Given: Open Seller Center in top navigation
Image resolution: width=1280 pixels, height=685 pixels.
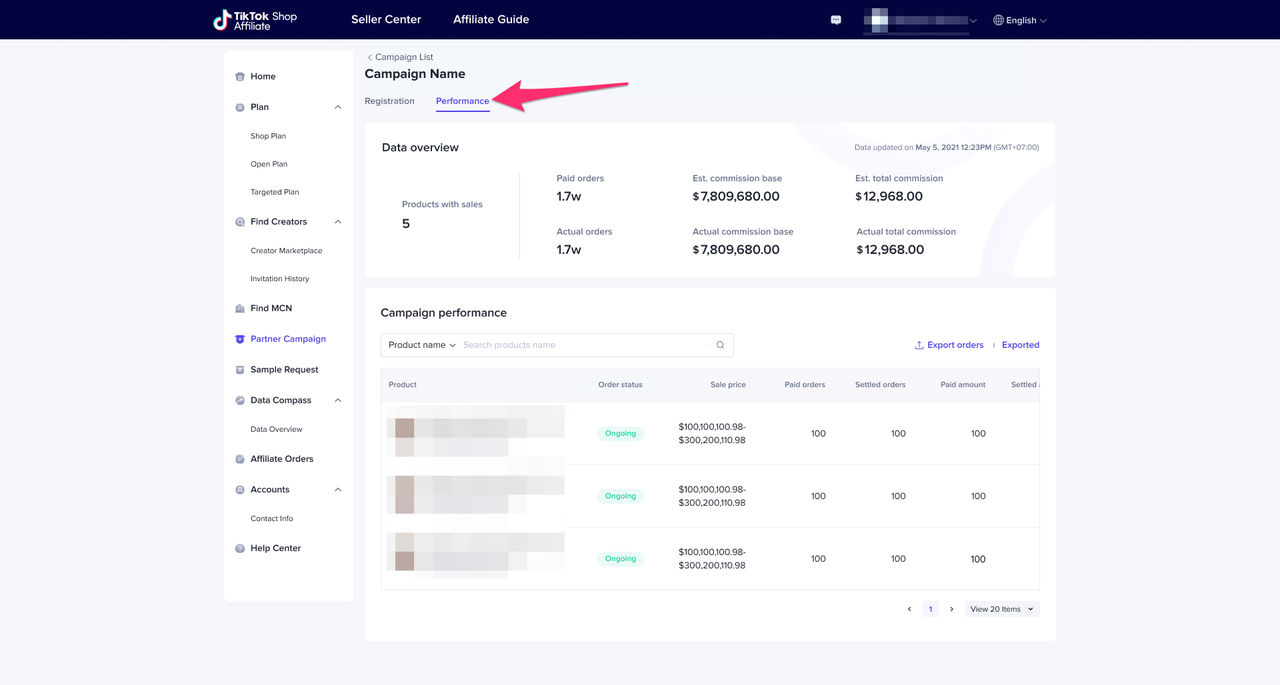Looking at the screenshot, I should tap(386, 19).
